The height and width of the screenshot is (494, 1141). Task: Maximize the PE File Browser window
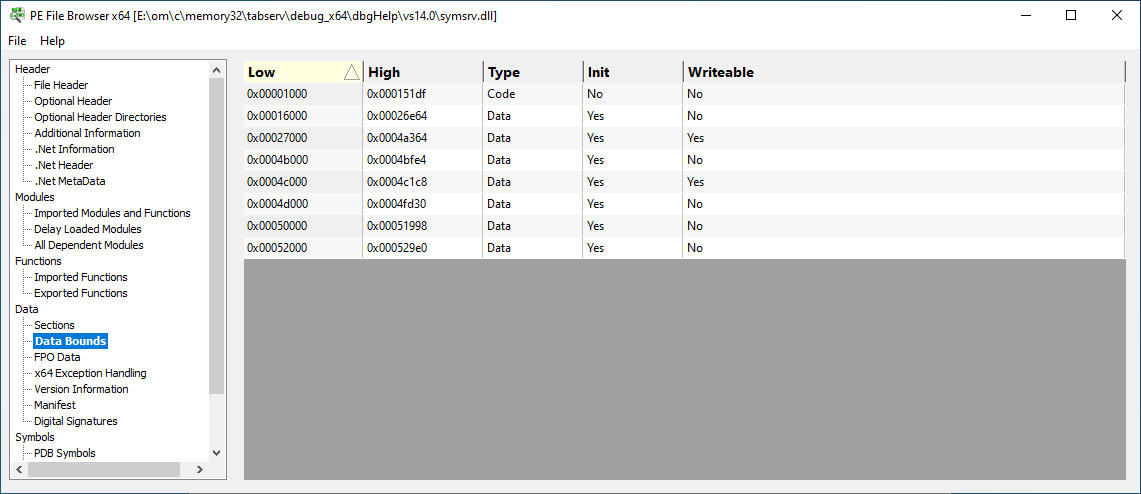pyautogui.click(x=1070, y=15)
